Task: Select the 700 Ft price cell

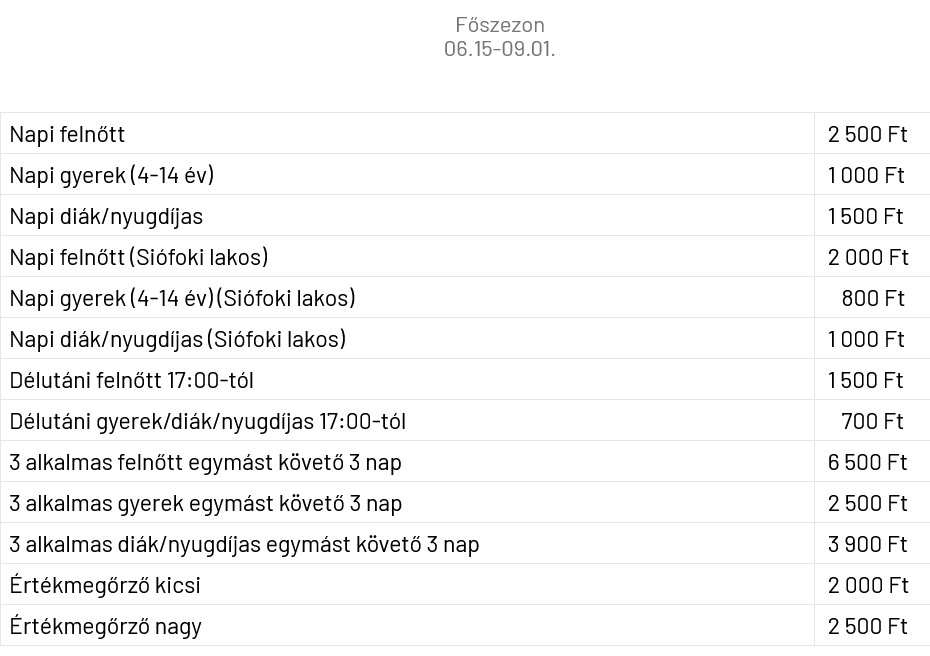Action: click(872, 421)
